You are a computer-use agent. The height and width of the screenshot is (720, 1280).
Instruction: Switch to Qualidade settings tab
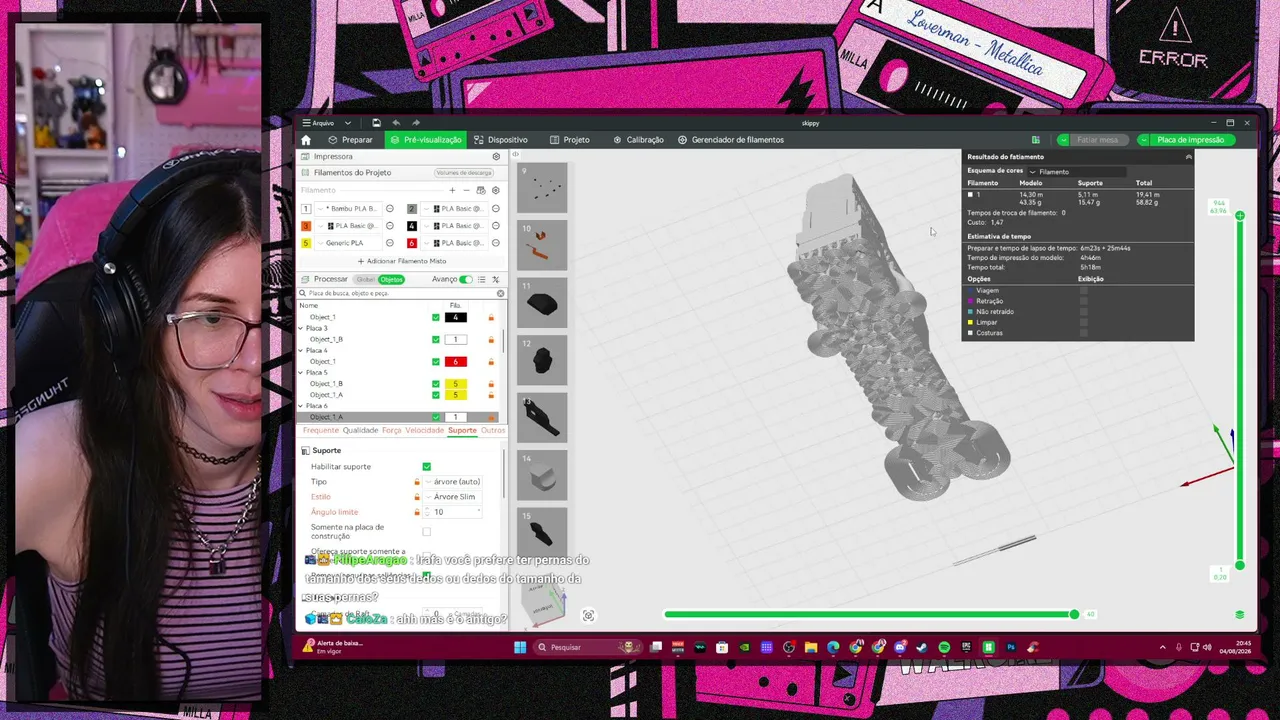click(360, 431)
